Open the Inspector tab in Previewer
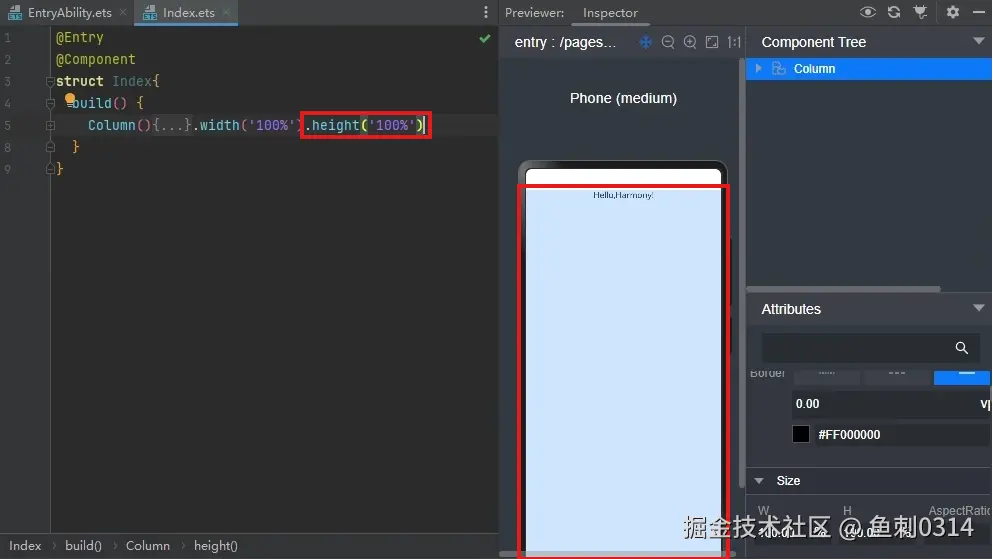 point(610,13)
